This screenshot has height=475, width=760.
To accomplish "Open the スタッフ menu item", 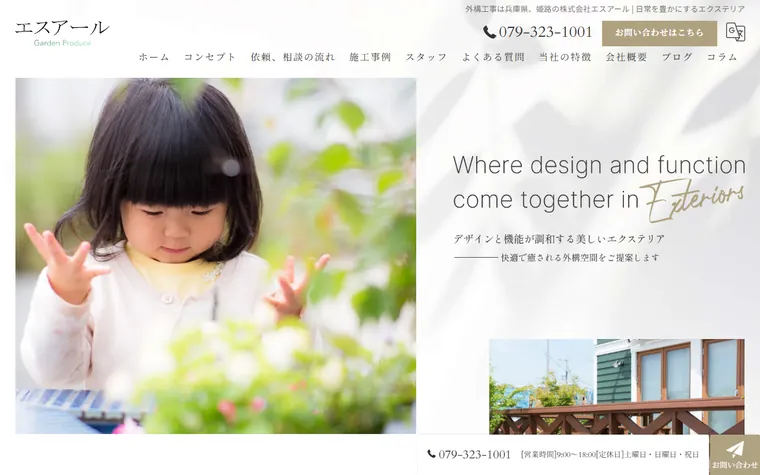I will click(x=426, y=57).
